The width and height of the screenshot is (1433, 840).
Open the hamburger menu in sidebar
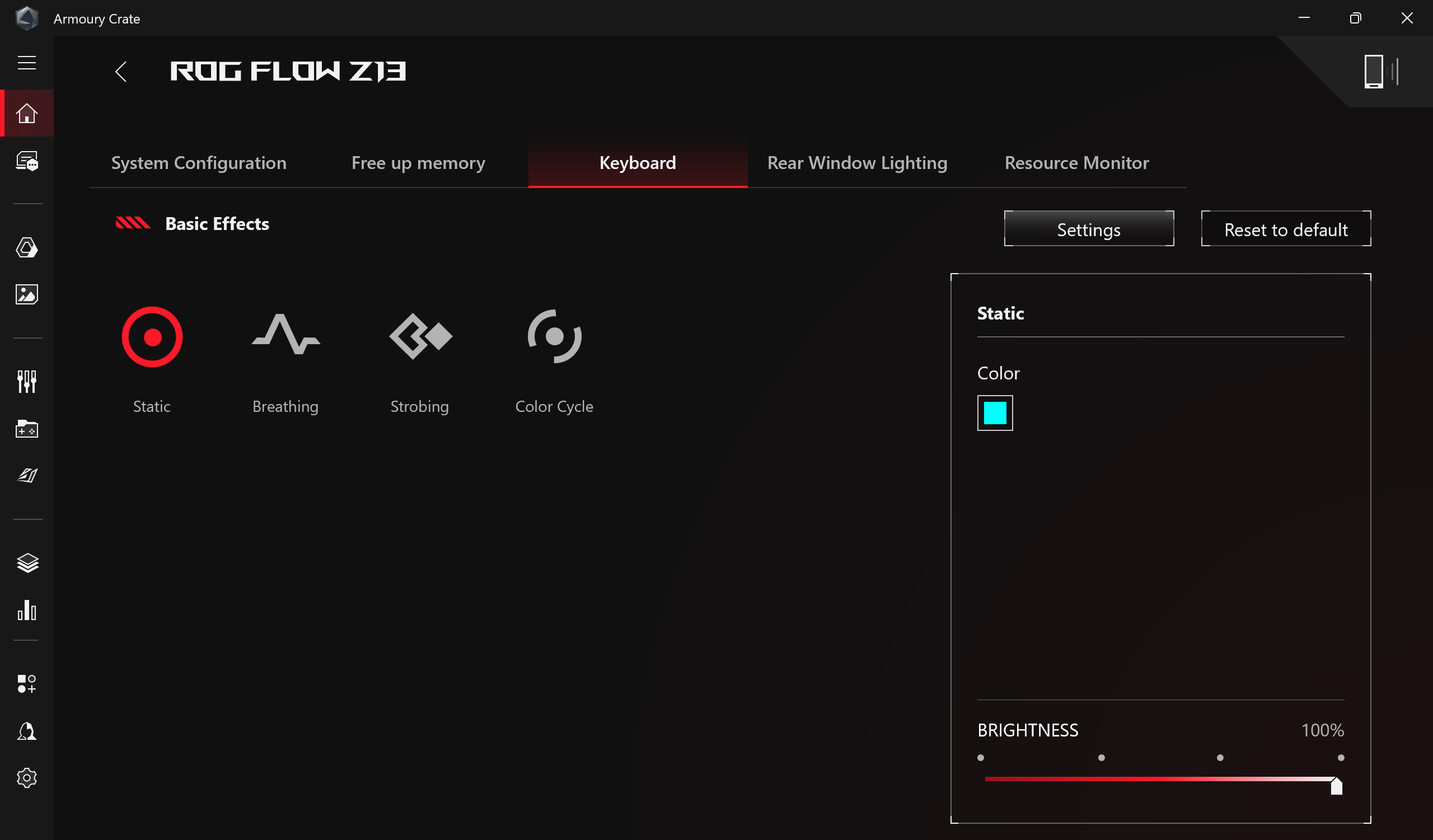(x=27, y=63)
